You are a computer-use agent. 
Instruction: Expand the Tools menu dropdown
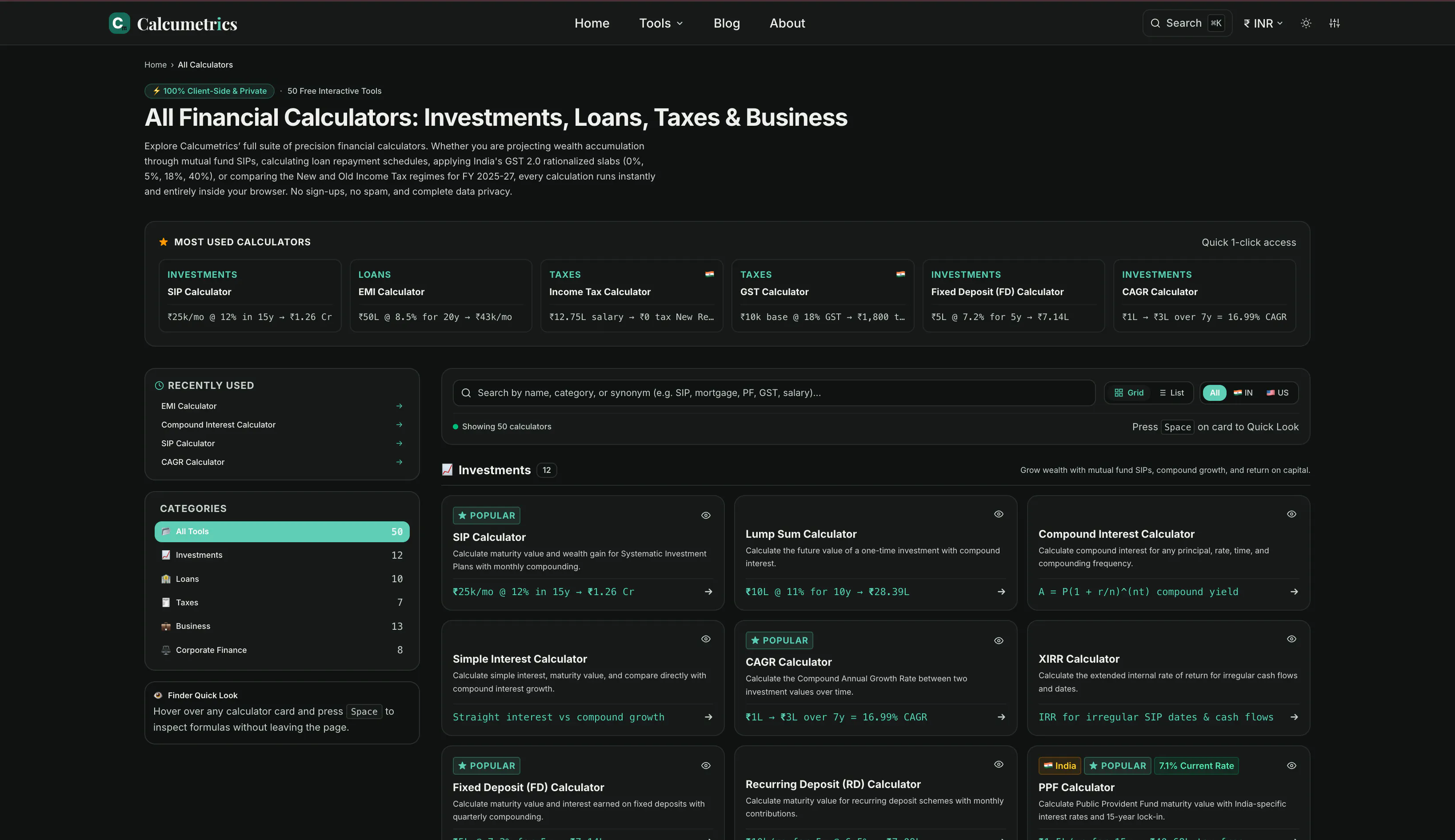point(661,23)
